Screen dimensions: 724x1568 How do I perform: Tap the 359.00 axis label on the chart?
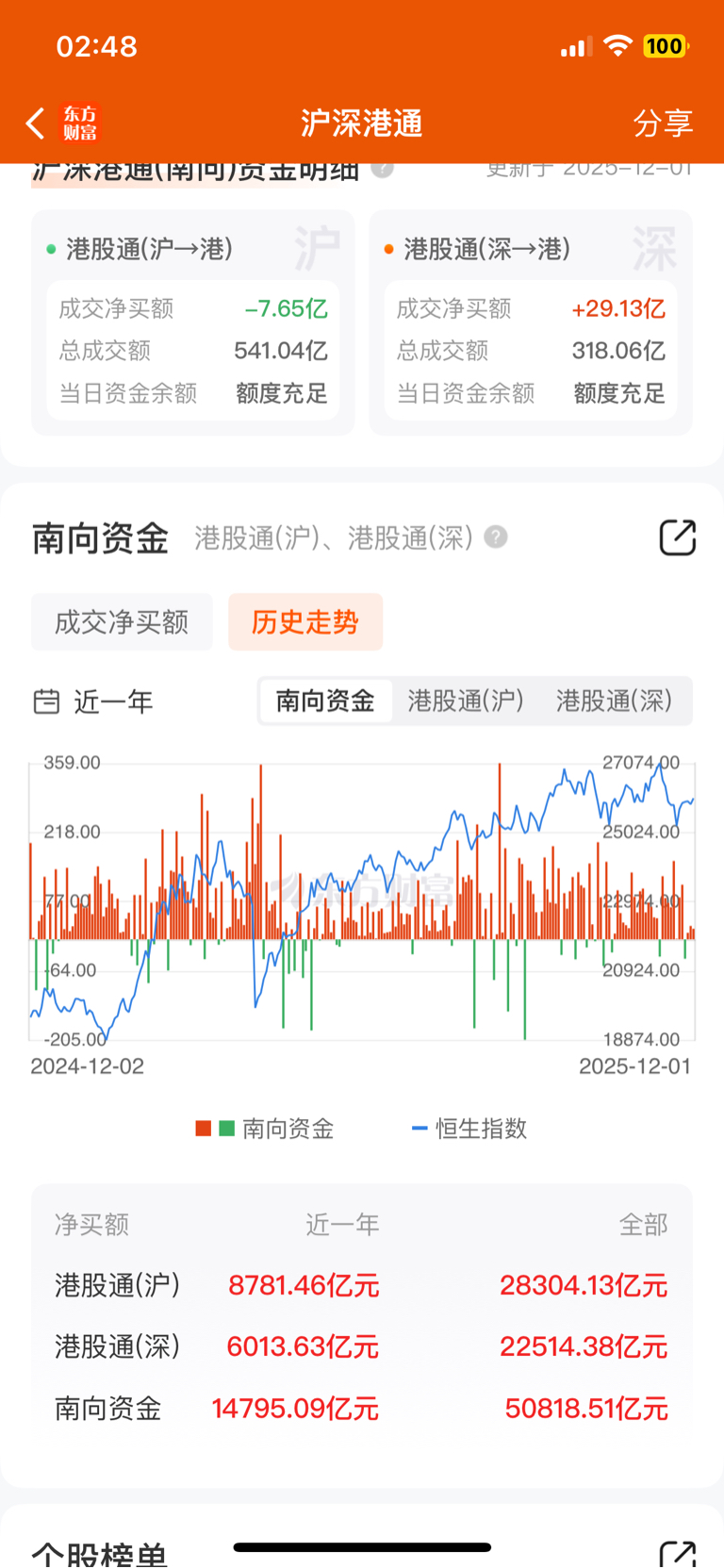[x=72, y=762]
